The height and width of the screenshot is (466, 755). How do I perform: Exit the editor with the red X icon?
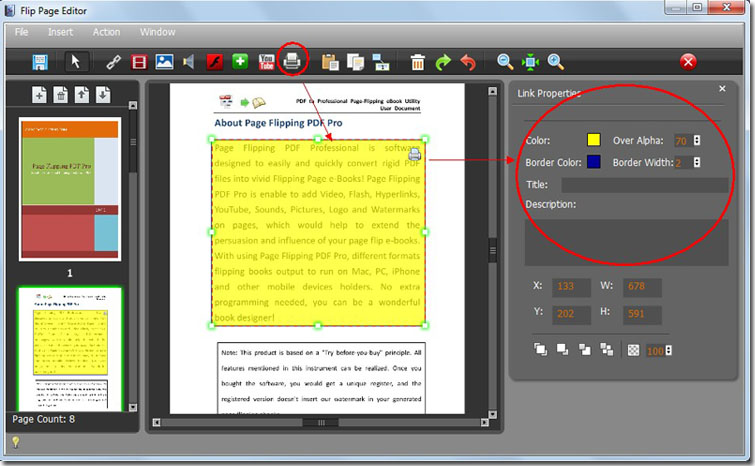click(x=688, y=62)
